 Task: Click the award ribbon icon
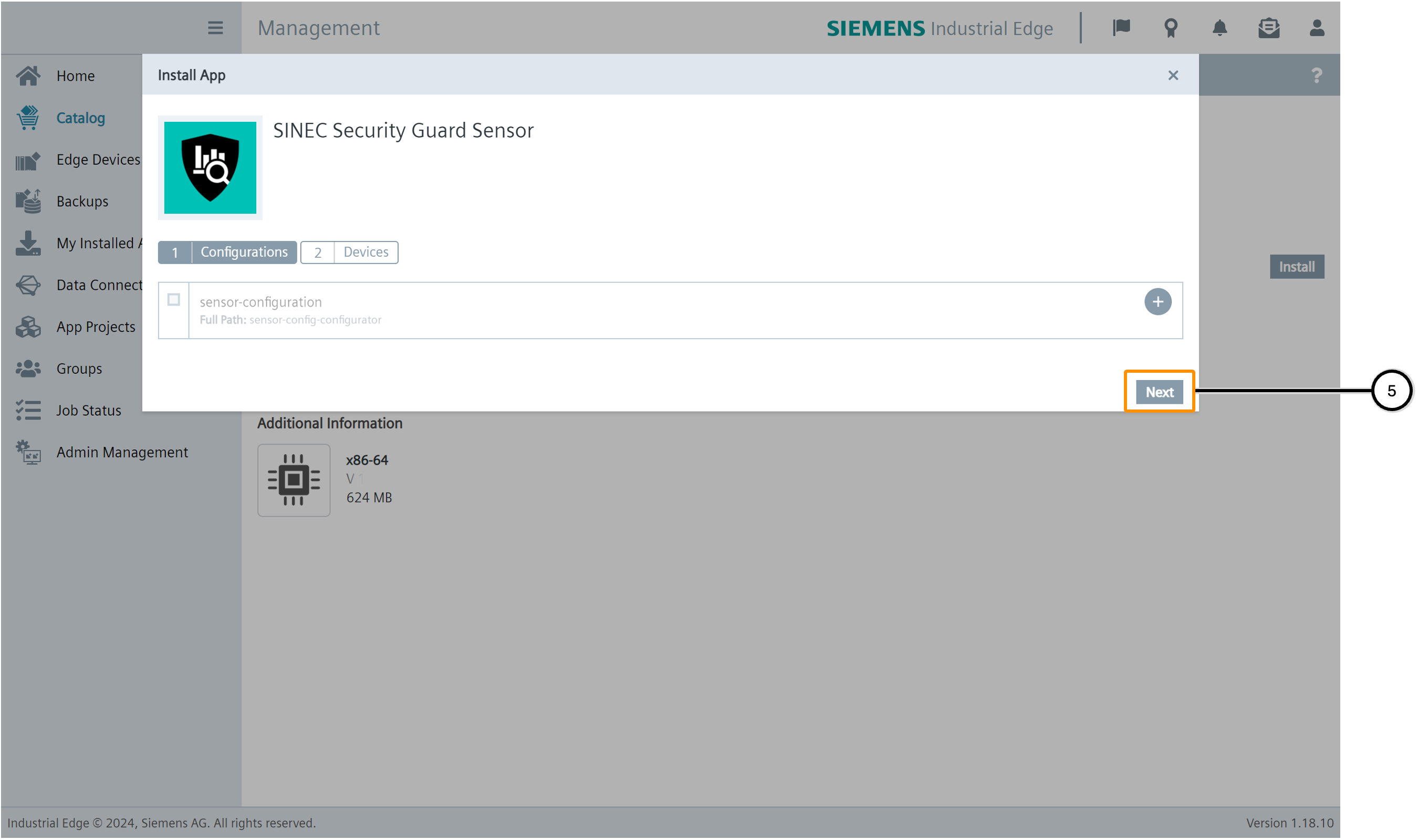[x=1171, y=28]
